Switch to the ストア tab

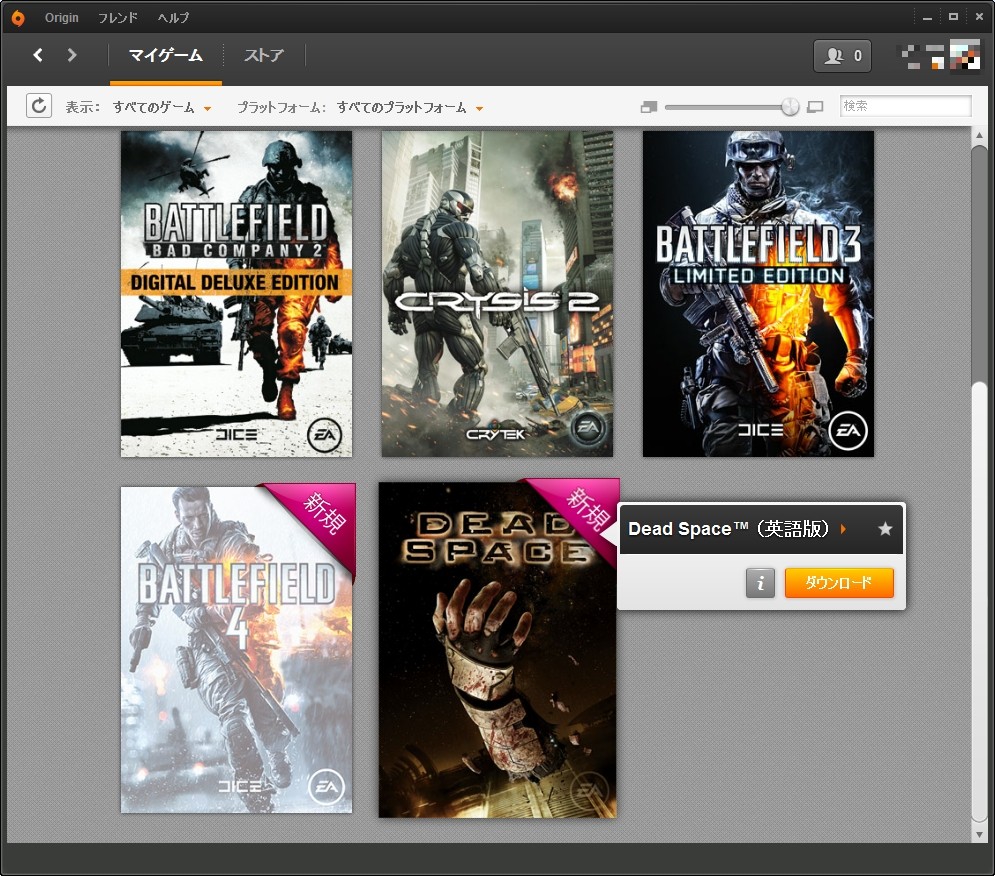(264, 56)
